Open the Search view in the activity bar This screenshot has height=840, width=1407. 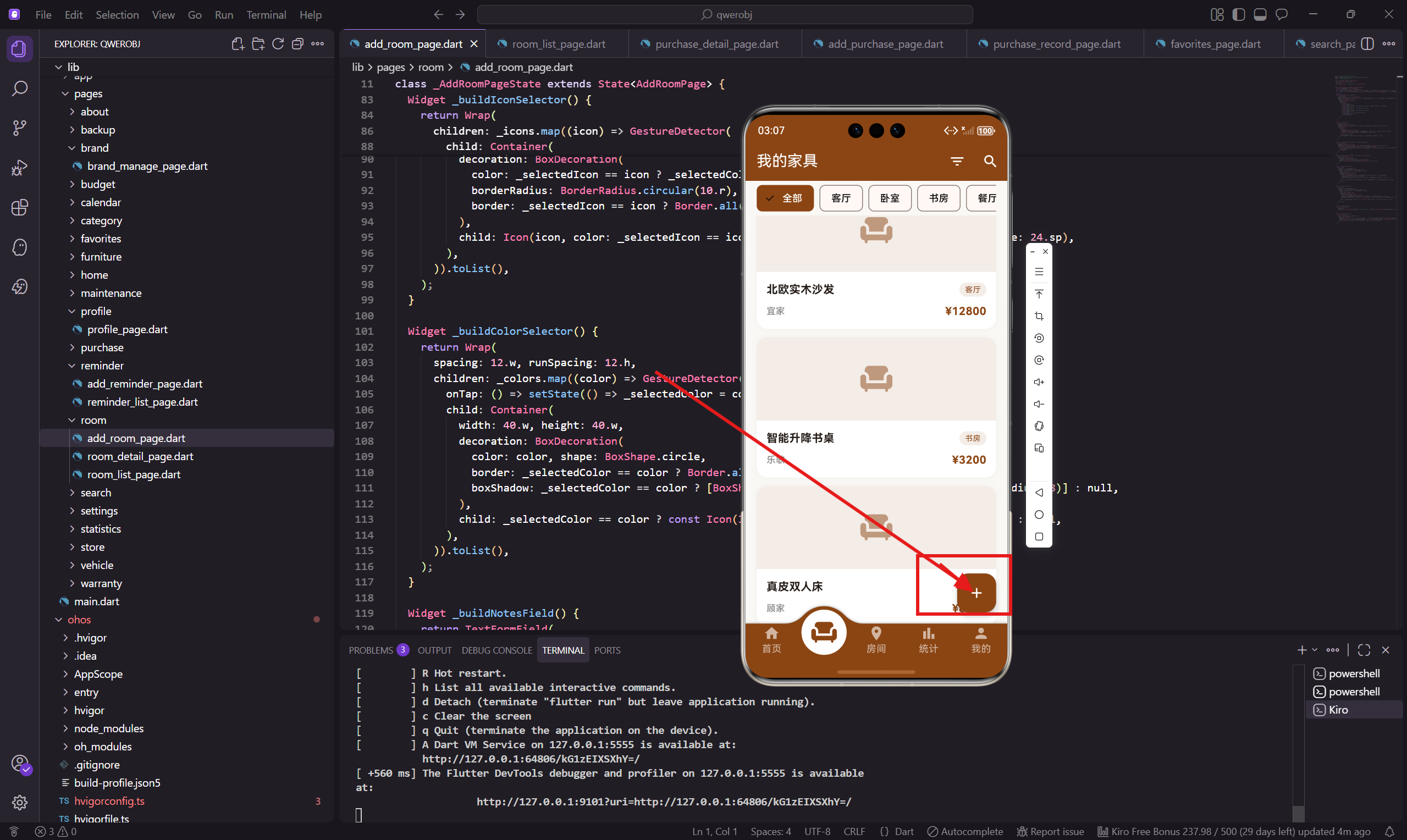click(20, 89)
